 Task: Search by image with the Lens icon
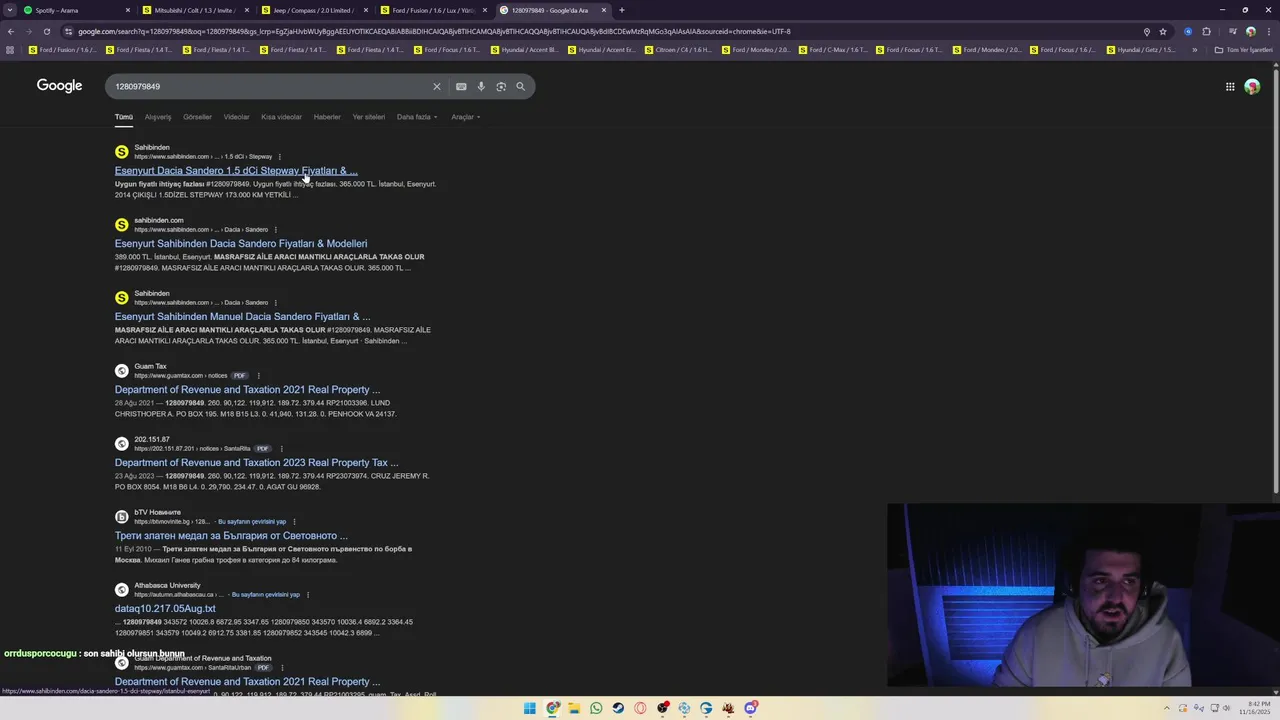(501, 87)
